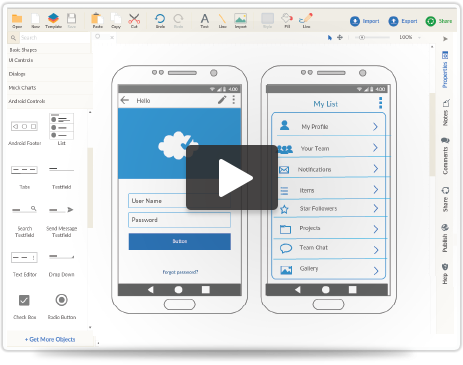Open the Style swatch in toolbar
This screenshot has width=463, height=365.
pyautogui.click(x=267, y=18)
